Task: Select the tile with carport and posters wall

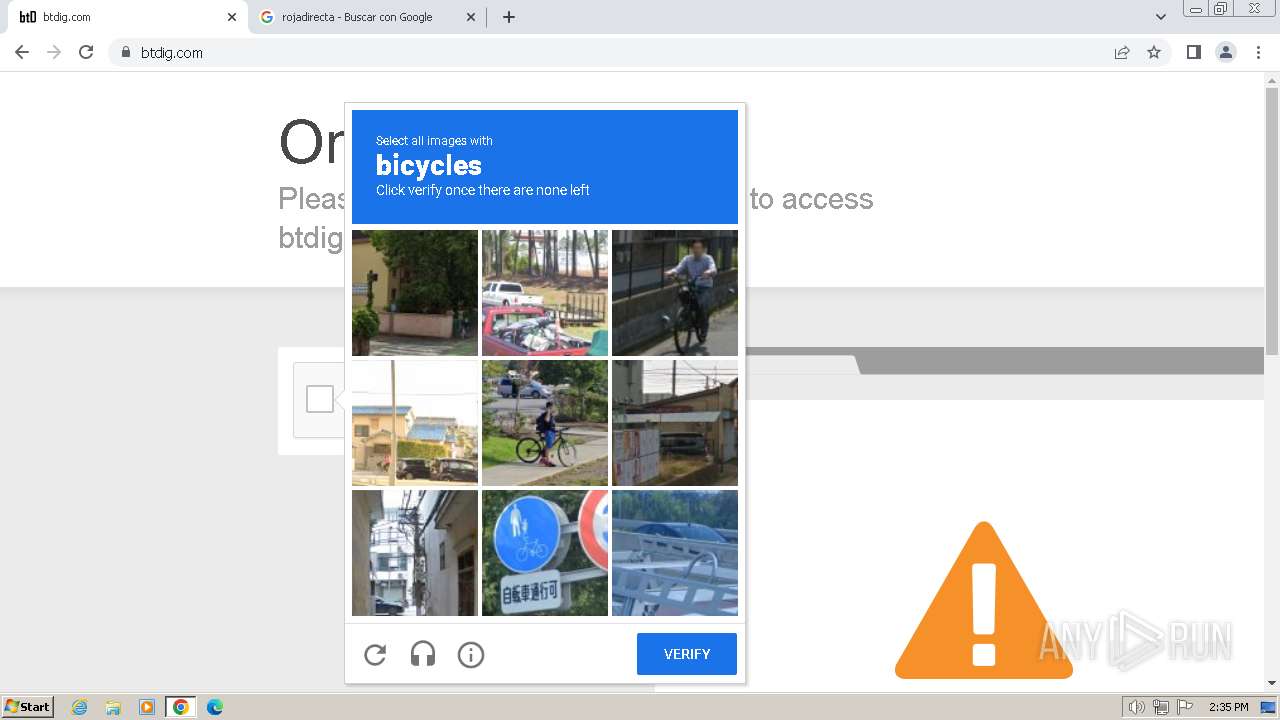Action: click(x=675, y=423)
